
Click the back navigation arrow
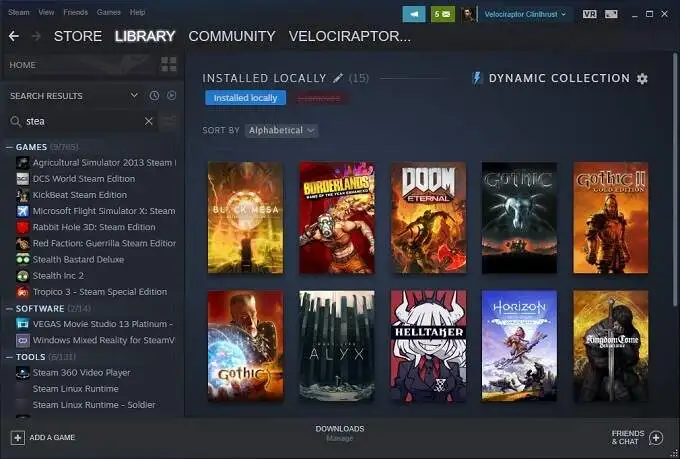click(x=13, y=36)
